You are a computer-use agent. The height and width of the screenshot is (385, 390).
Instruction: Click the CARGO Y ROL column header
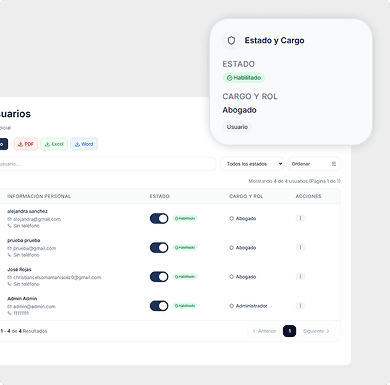(x=246, y=196)
